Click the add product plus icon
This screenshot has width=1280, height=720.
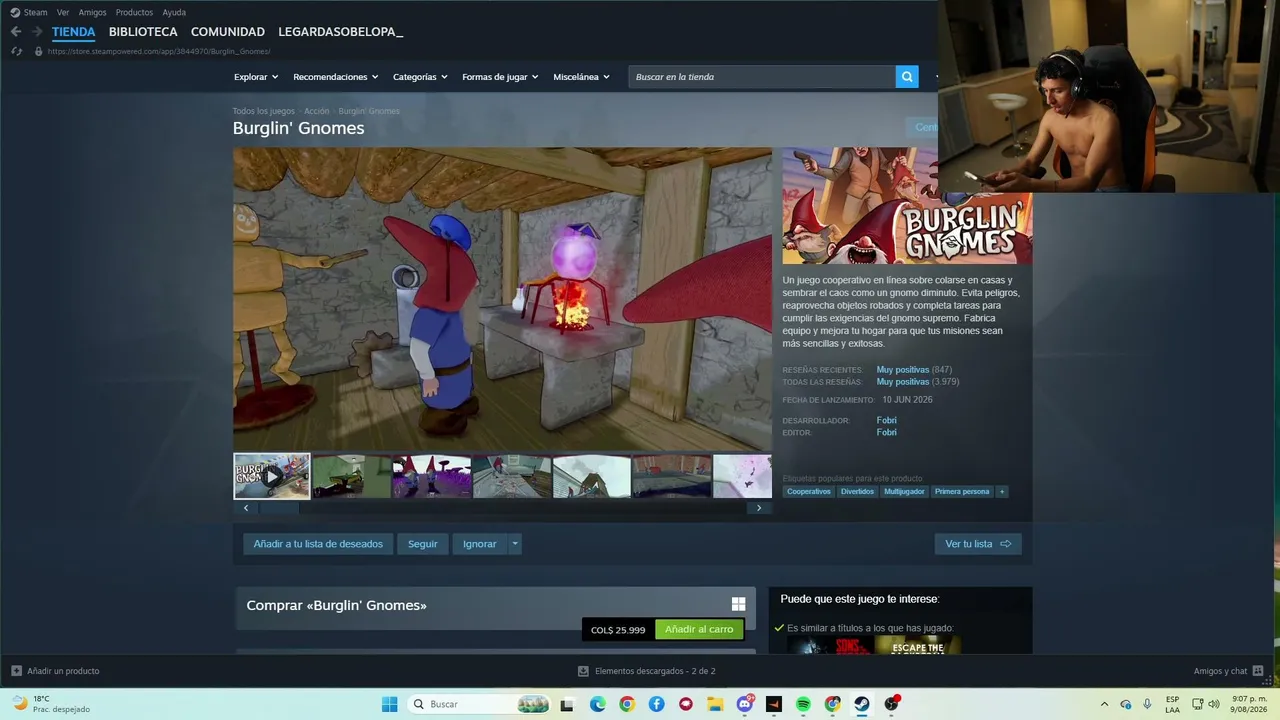[x=16, y=671]
